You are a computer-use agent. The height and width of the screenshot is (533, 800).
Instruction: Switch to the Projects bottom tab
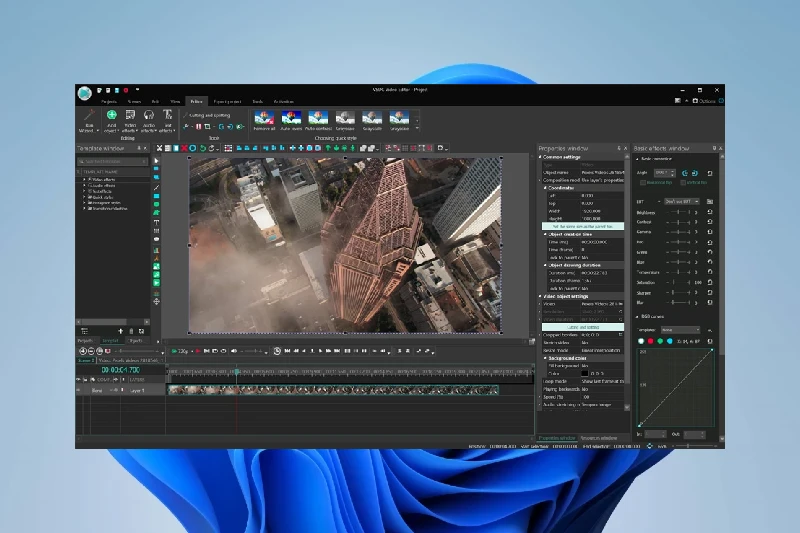point(85,341)
